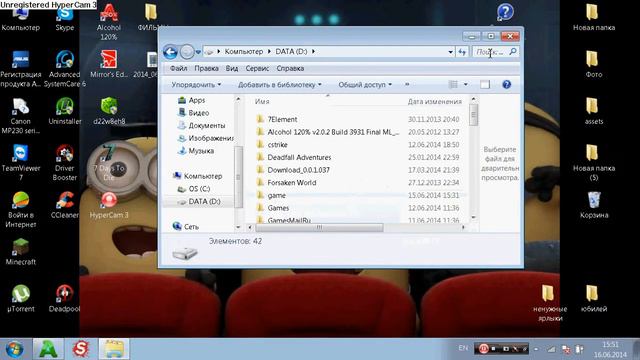Open the Windows Start button

14,349
